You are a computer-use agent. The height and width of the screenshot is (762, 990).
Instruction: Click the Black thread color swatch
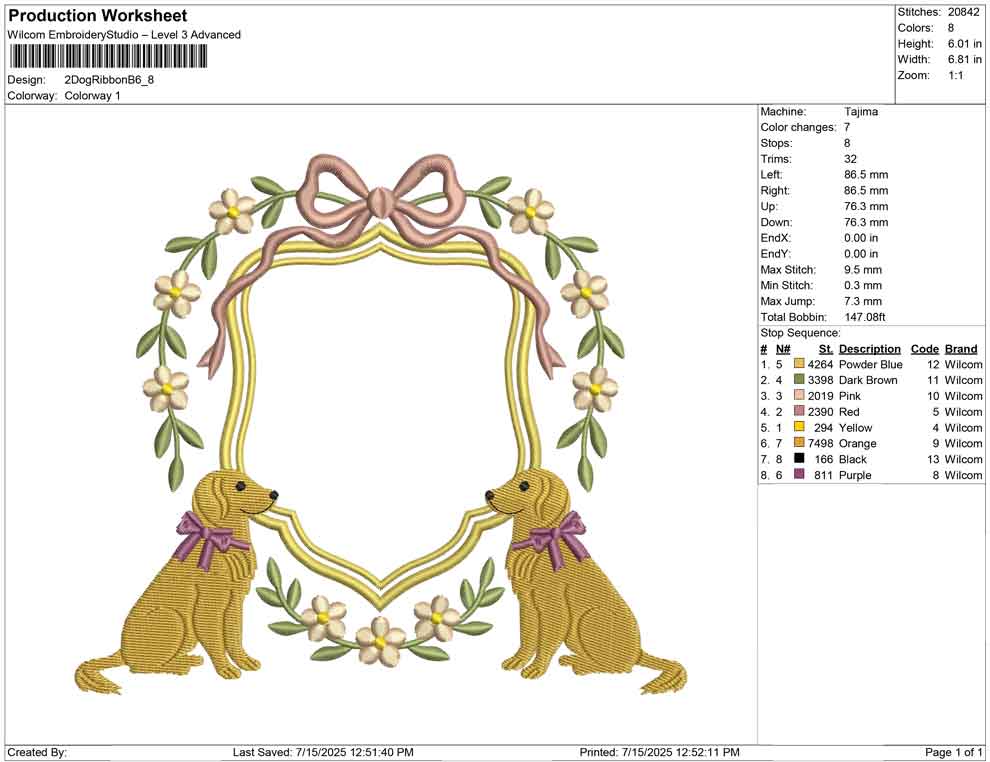799,459
